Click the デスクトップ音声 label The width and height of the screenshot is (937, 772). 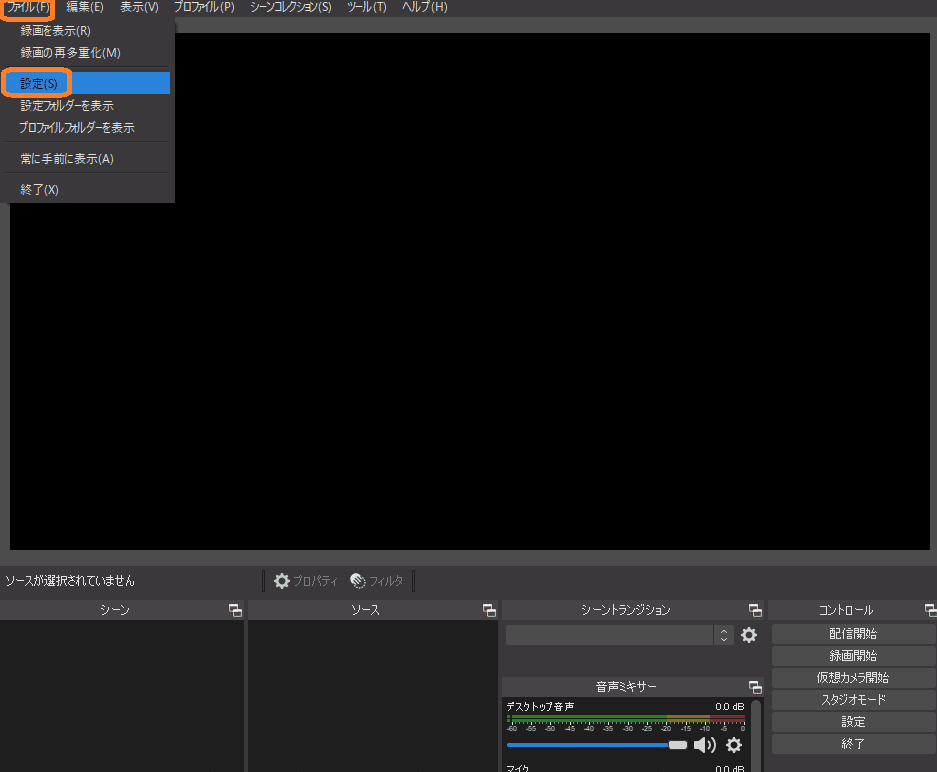click(540, 706)
